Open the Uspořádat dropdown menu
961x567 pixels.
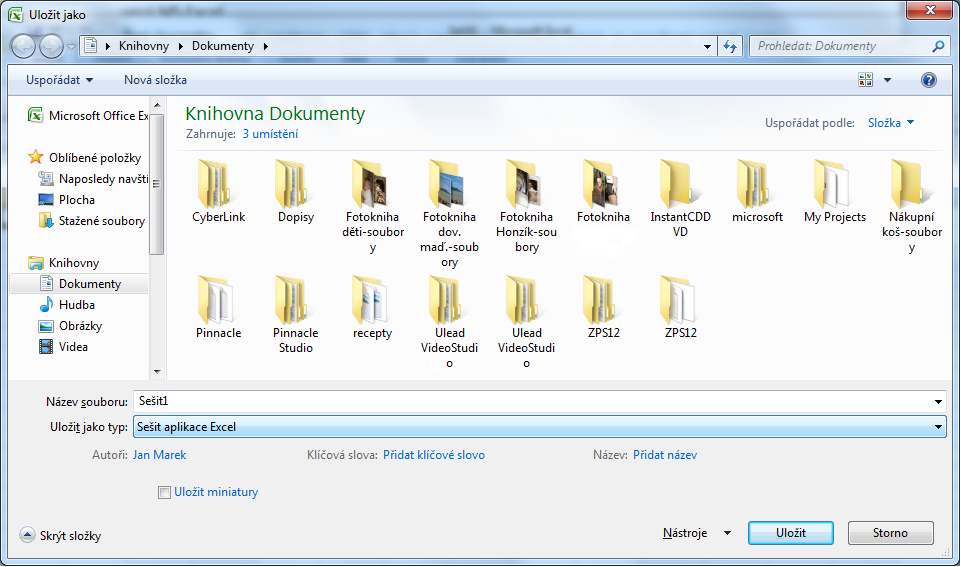click(59, 80)
